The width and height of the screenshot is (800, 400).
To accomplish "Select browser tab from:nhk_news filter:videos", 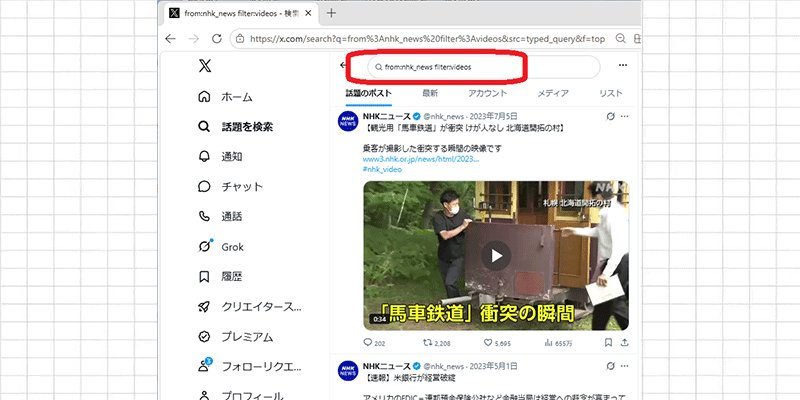I will click(240, 13).
